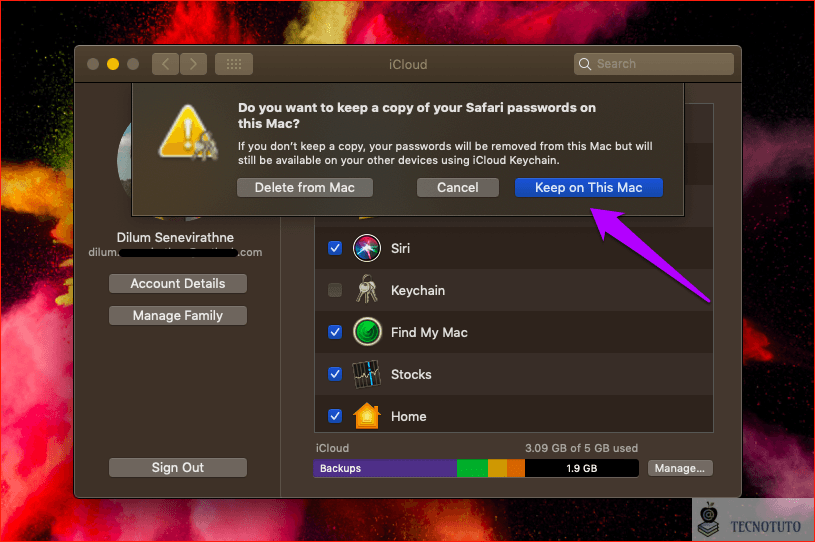The height and width of the screenshot is (542, 815).
Task: Click the green storage bar segment
Action: click(x=472, y=468)
